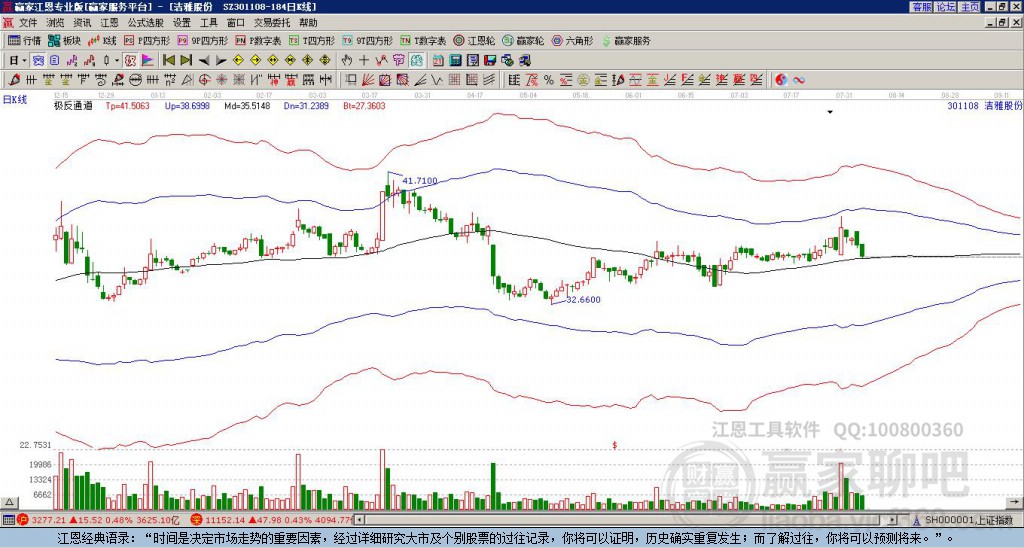
Task: Click the 论坛 forum button
Action: pyautogui.click(x=945, y=7)
